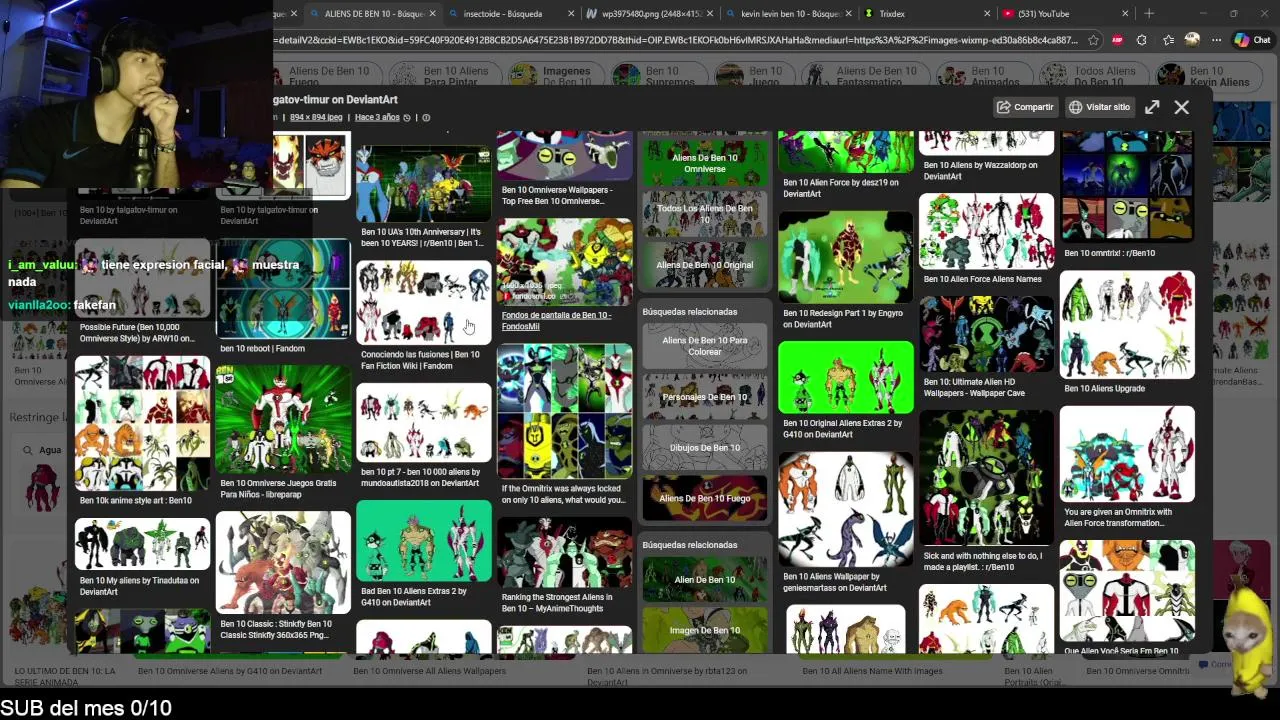Open a new browser tab

pyautogui.click(x=1149, y=14)
